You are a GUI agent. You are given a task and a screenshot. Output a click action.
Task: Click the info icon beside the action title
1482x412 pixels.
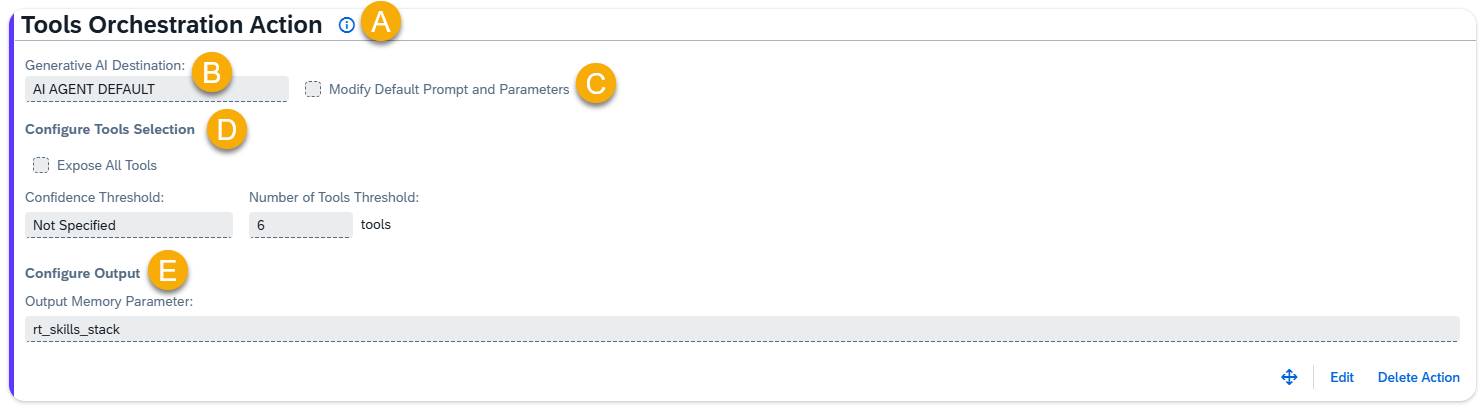[346, 26]
